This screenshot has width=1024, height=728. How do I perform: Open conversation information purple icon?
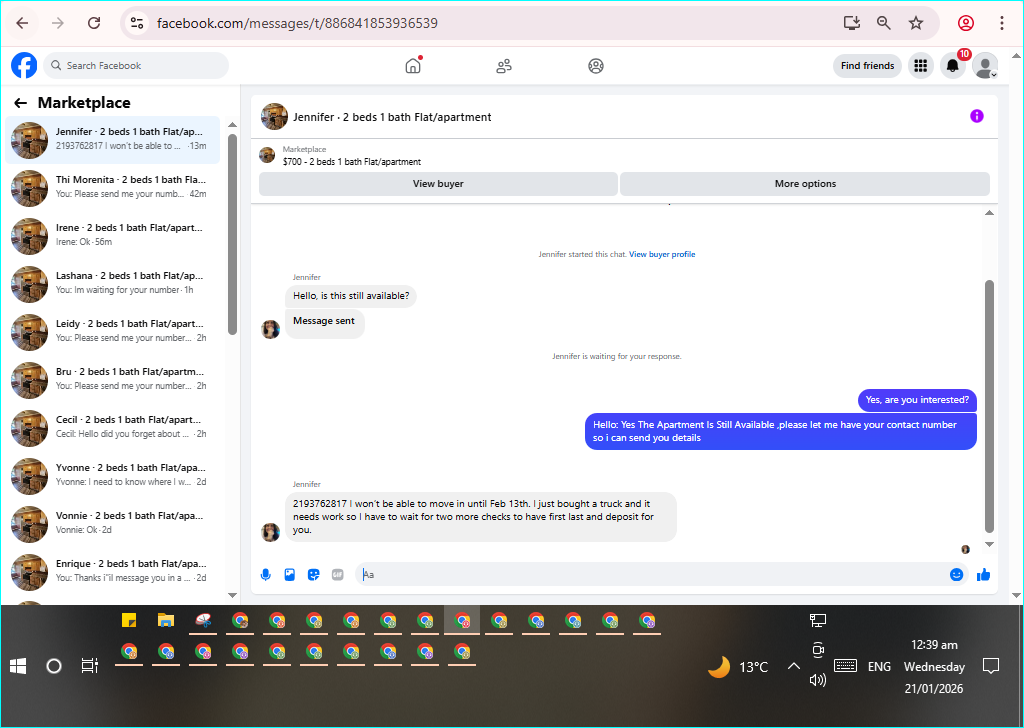point(976,116)
